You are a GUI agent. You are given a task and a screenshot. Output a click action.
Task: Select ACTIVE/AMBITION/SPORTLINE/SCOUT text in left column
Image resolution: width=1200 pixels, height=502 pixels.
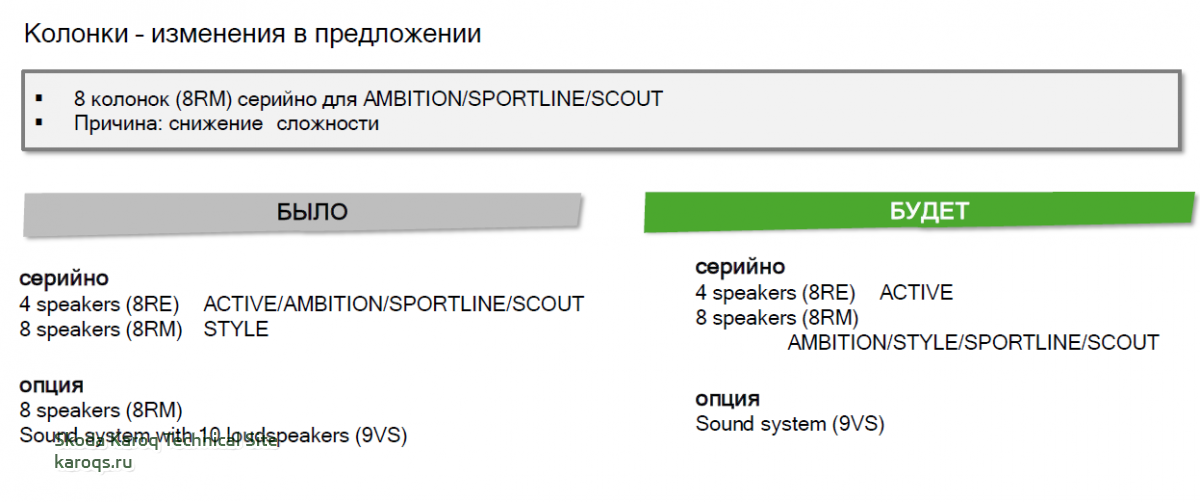pos(393,304)
